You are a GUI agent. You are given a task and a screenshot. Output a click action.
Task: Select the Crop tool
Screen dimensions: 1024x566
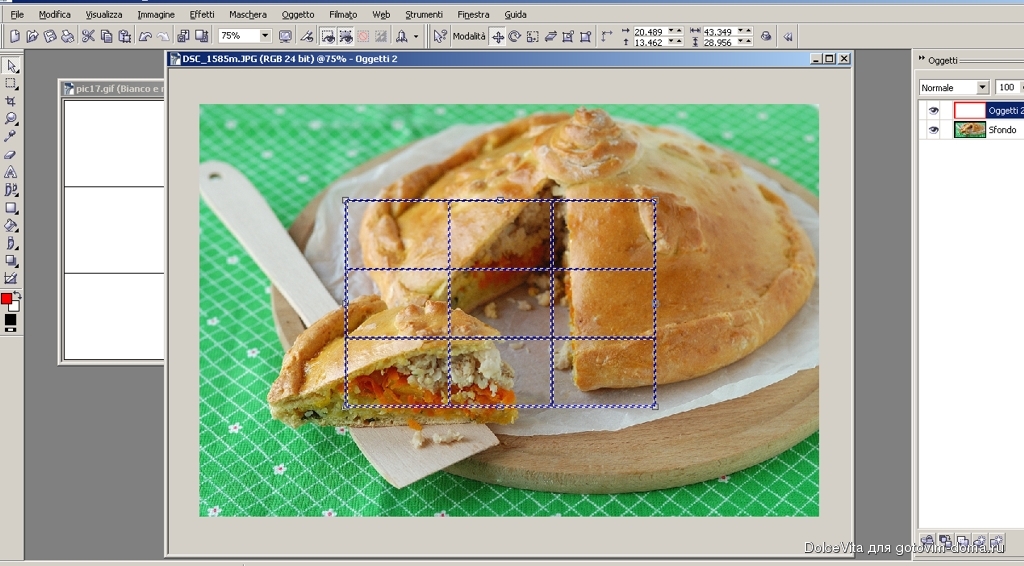pyautogui.click(x=11, y=101)
